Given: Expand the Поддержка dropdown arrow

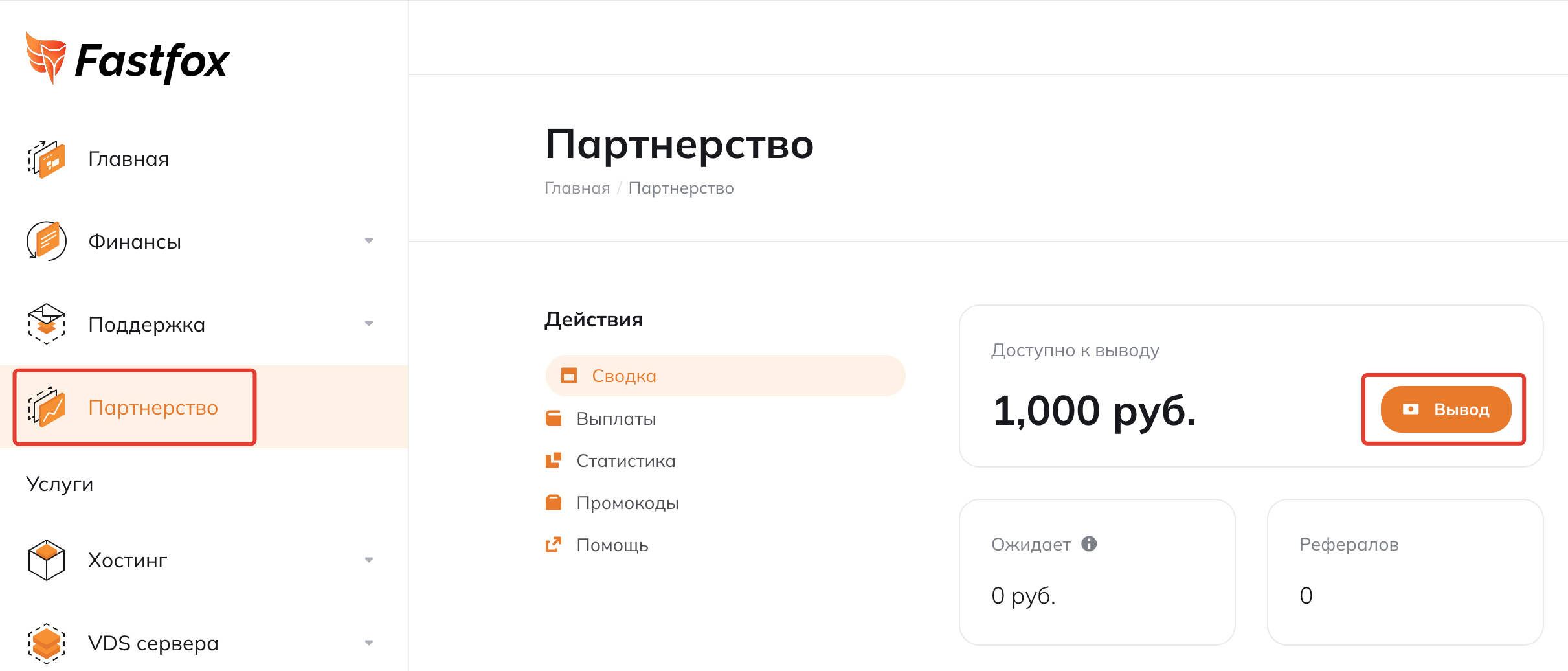Looking at the screenshot, I should tap(369, 324).
